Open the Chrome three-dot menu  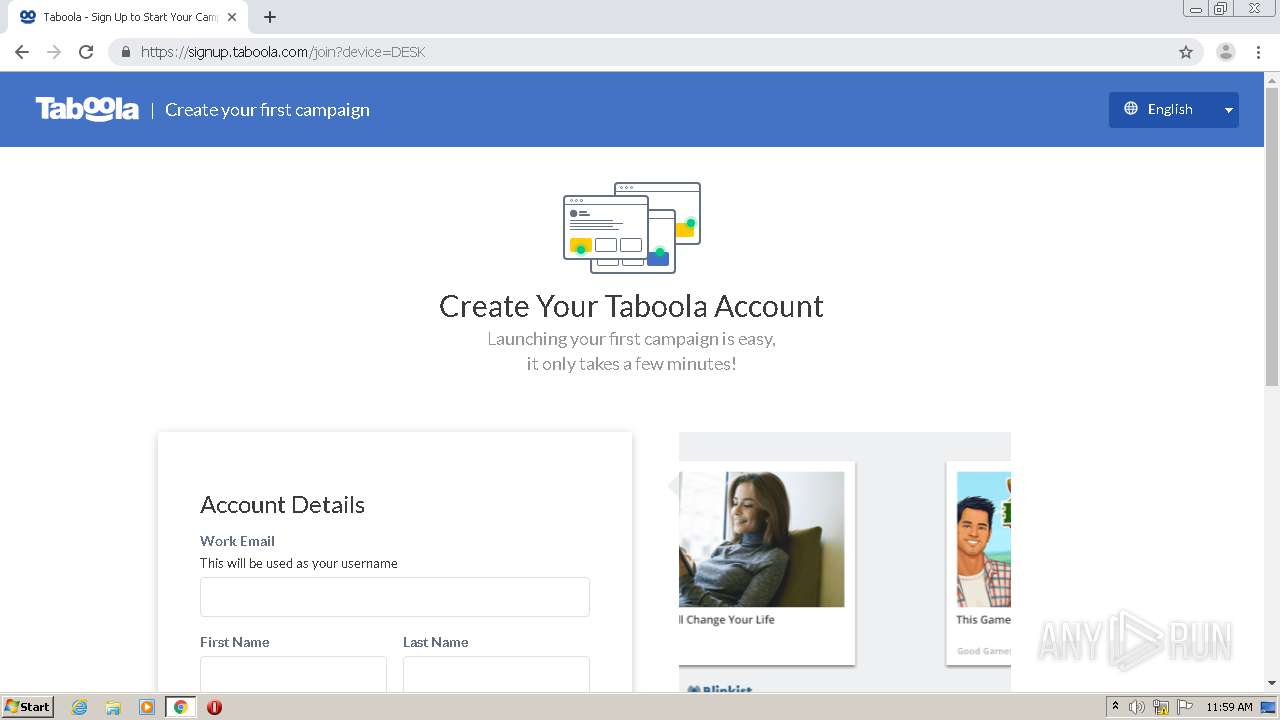point(1259,52)
